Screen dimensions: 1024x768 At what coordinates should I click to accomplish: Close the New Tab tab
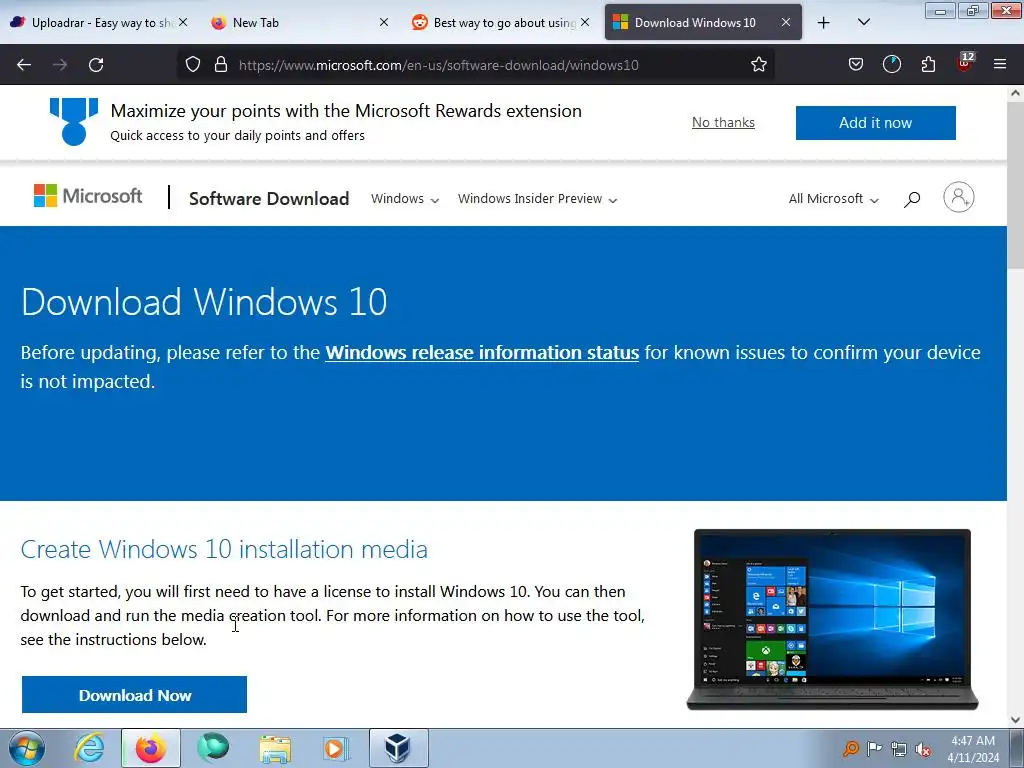(384, 22)
